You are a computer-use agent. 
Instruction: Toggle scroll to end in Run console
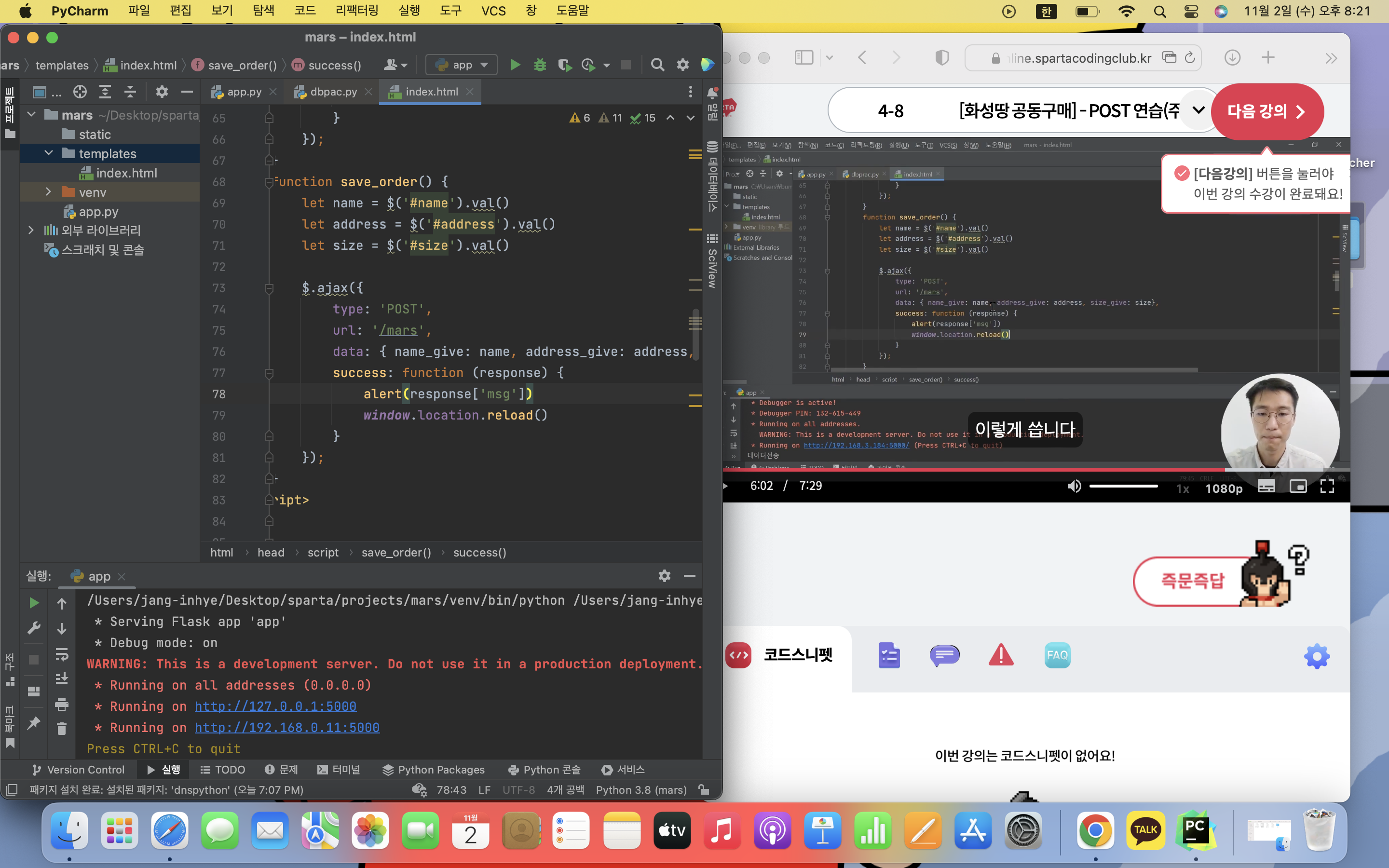click(x=61, y=678)
